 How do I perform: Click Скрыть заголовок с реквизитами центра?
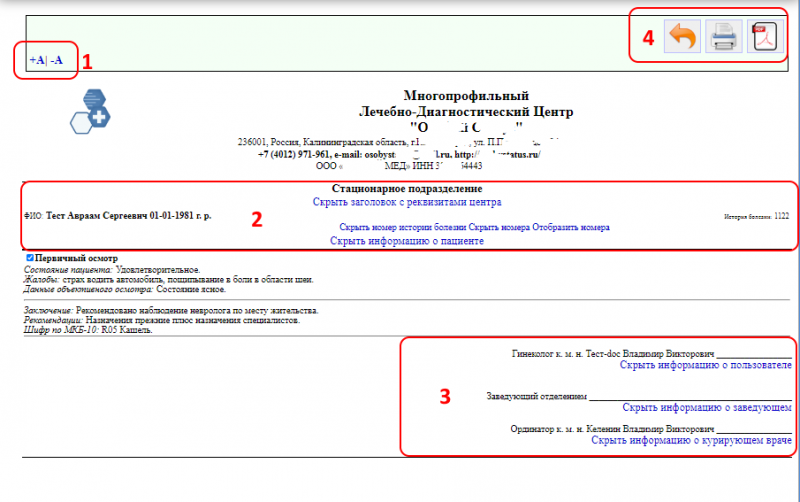pos(407,202)
